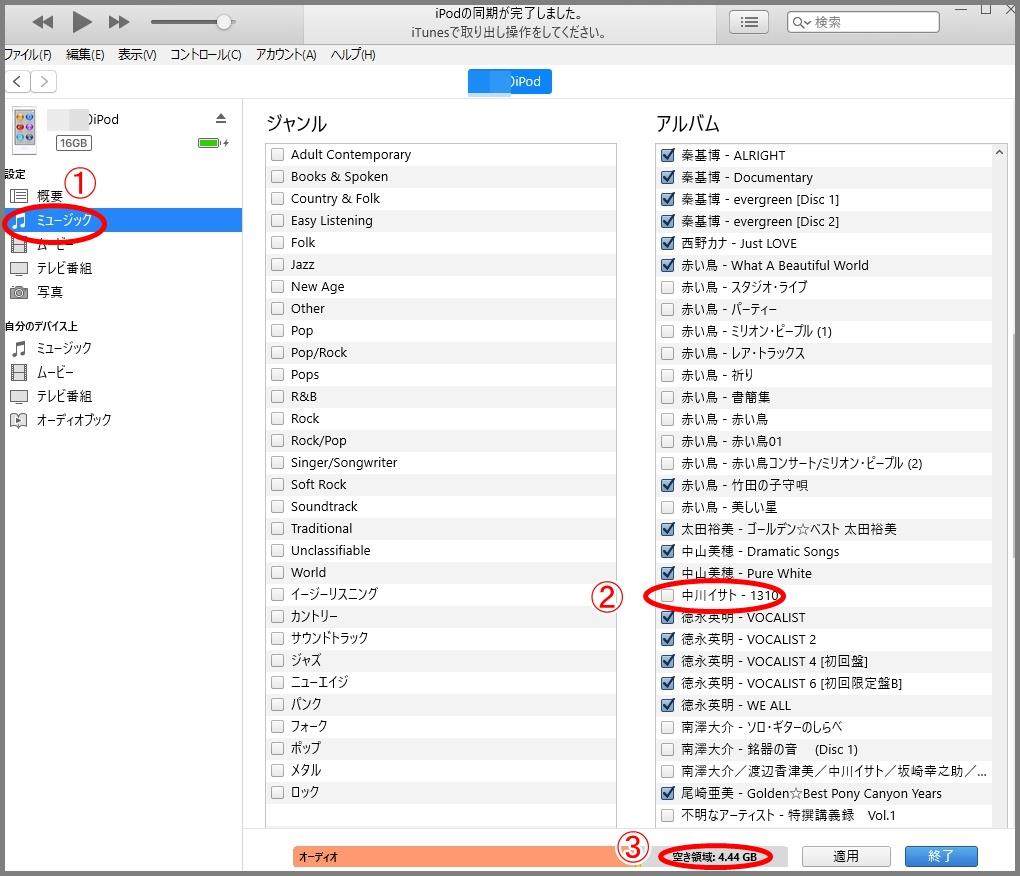
Task: Uncheck 徳永英明 - VOCALIST 2 album
Action: pos(667,639)
